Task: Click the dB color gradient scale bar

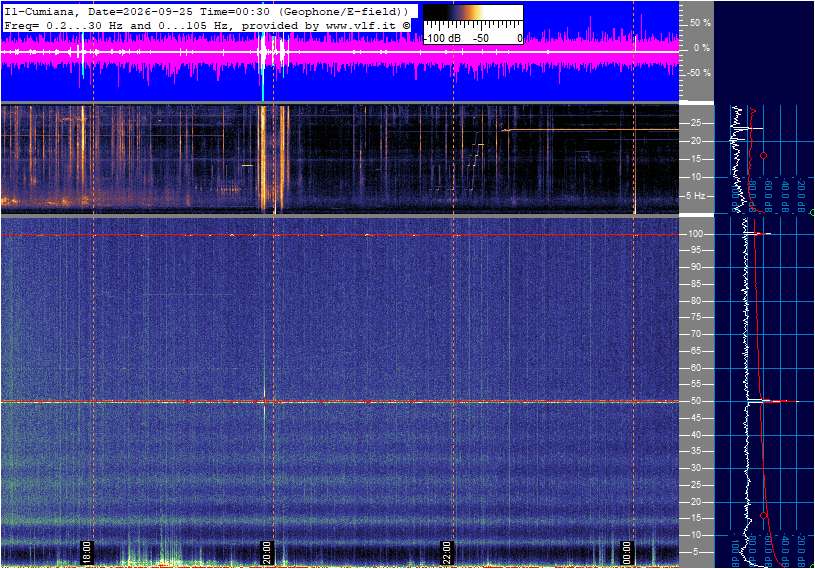Action: click(473, 14)
